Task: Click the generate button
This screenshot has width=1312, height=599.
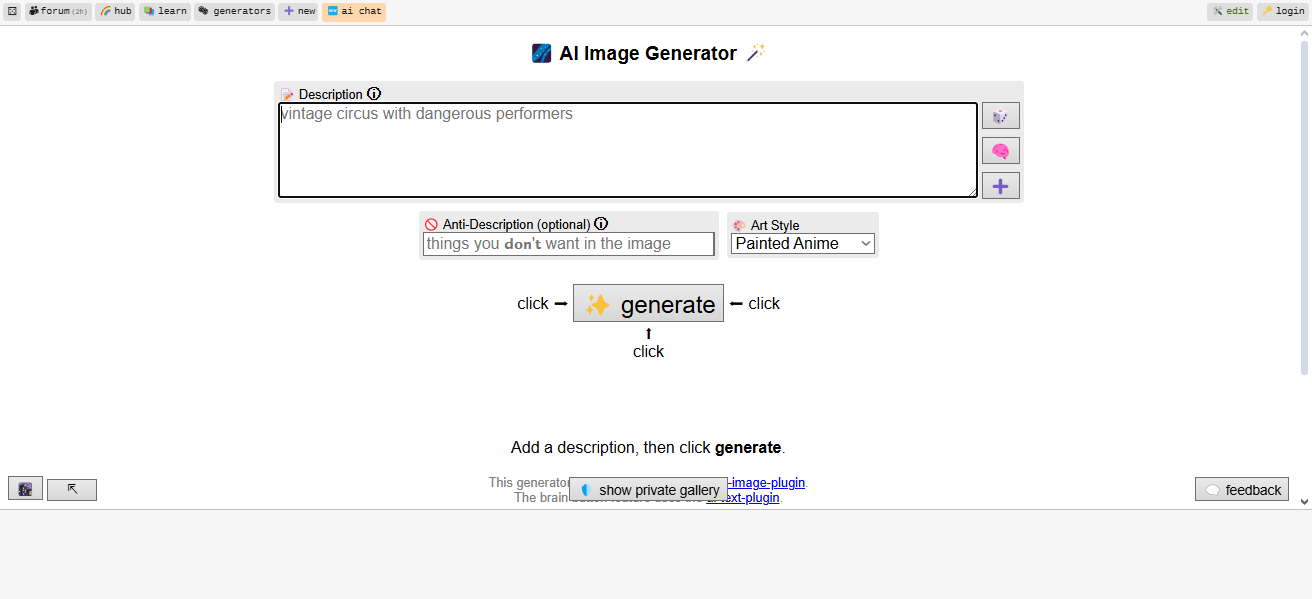Action: (648, 303)
